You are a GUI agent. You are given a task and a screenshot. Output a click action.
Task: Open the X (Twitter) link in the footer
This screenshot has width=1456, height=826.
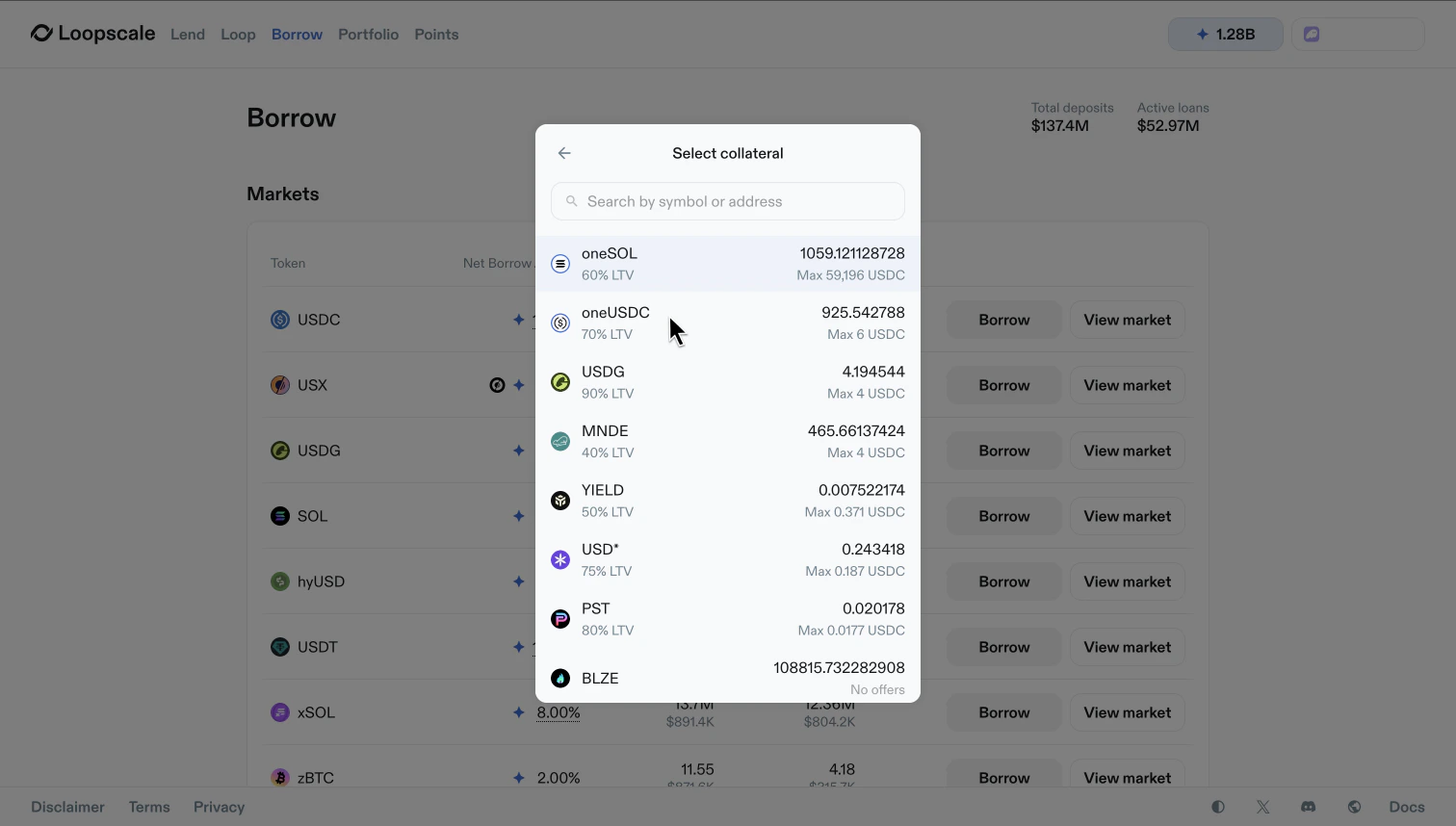tap(1263, 807)
